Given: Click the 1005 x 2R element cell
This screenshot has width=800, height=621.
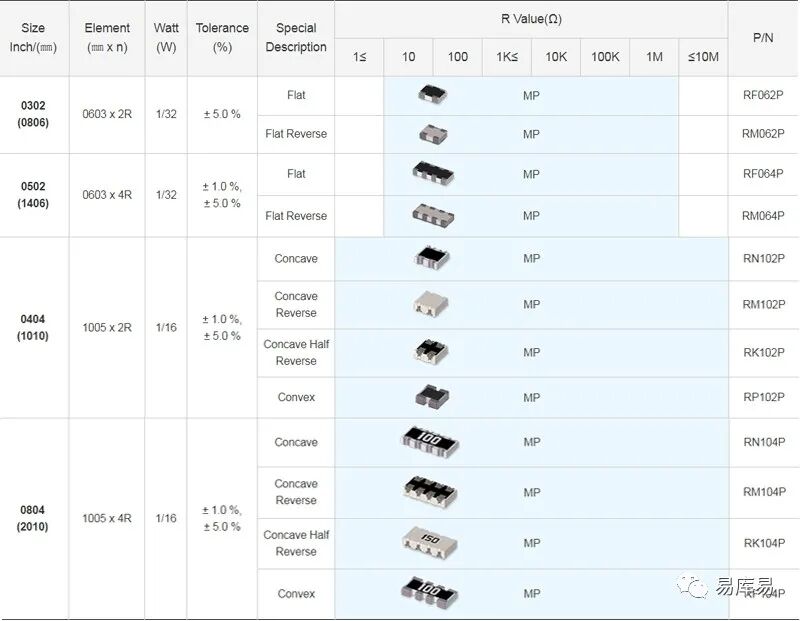Looking at the screenshot, I should (107, 327).
